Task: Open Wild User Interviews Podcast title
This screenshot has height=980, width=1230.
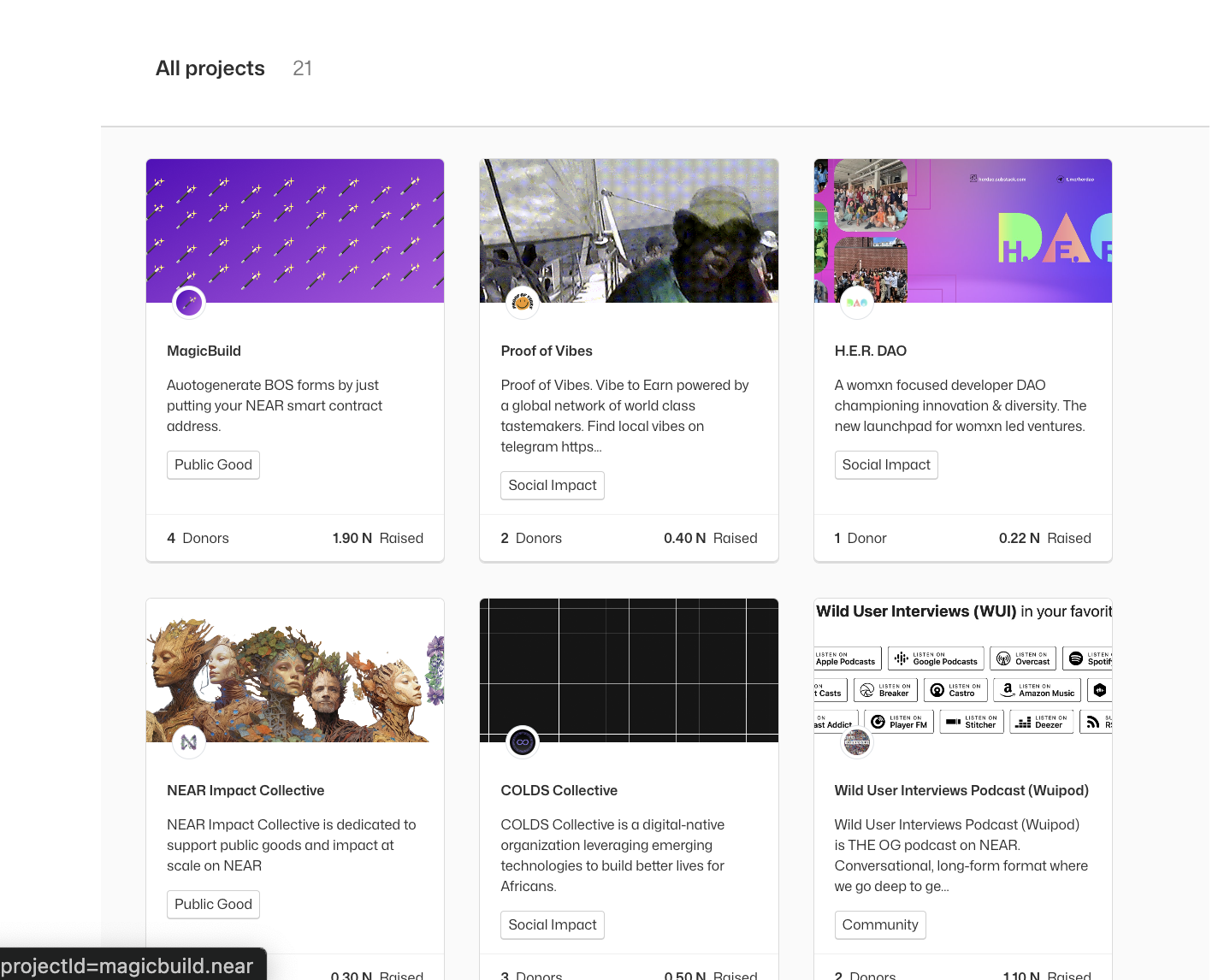Action: click(961, 790)
